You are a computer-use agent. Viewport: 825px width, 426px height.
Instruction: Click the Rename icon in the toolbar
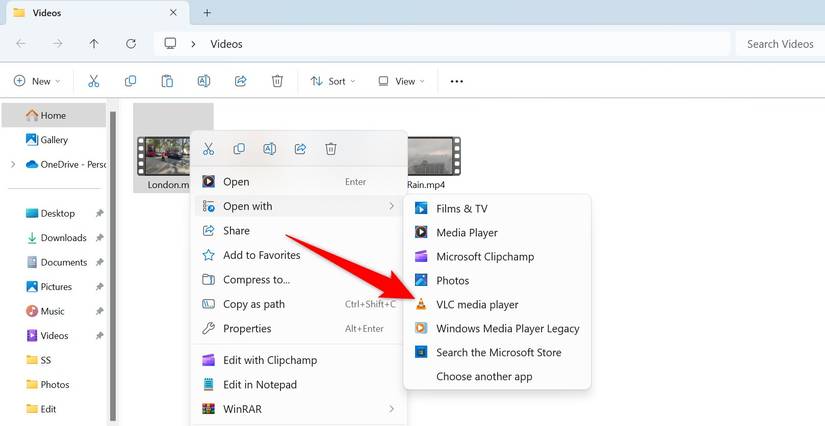tap(204, 81)
